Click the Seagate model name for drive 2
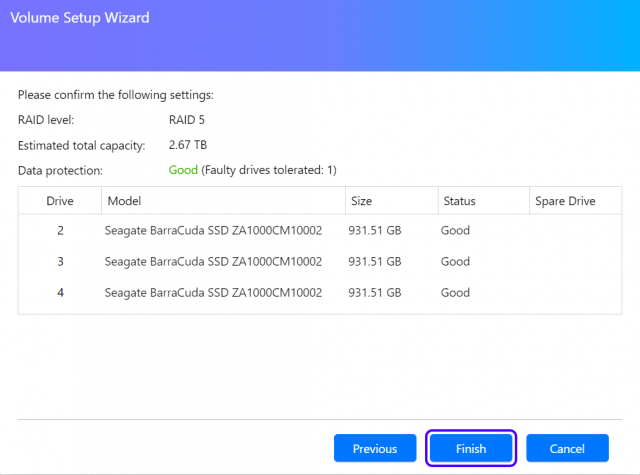 [x=213, y=231]
